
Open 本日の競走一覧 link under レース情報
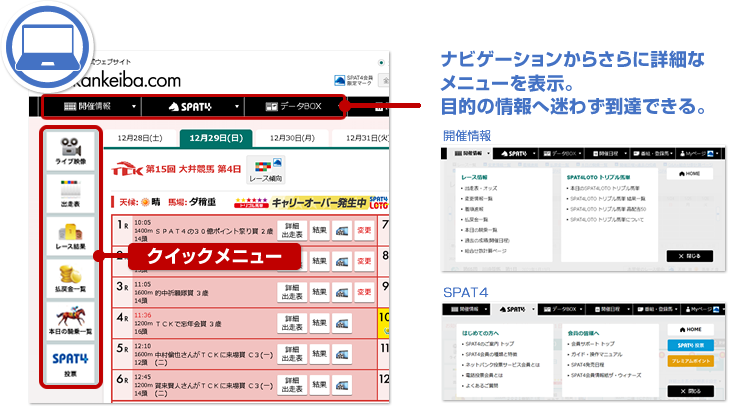[x=480, y=230]
